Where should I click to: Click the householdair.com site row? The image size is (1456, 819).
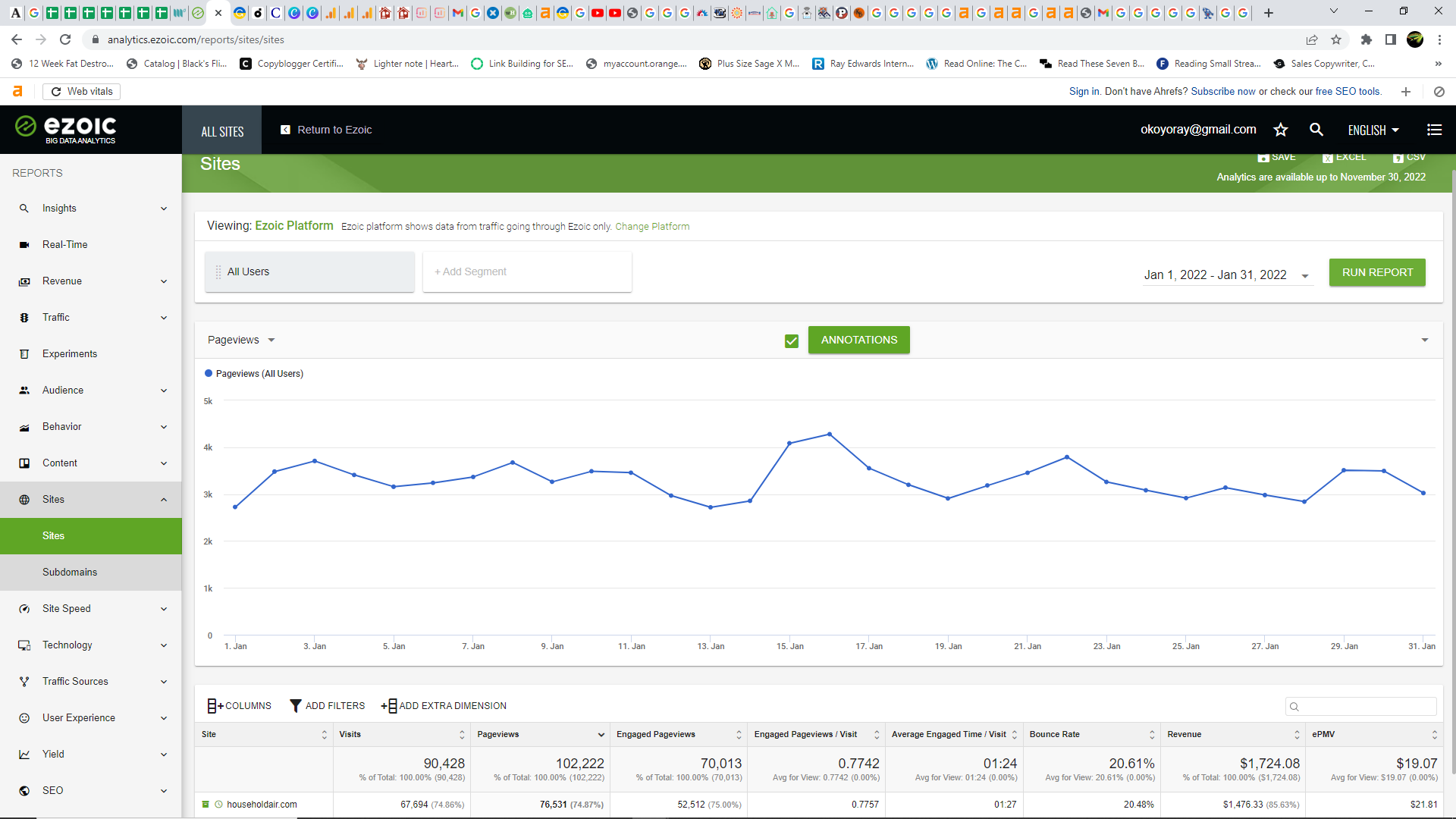pyautogui.click(x=819, y=805)
